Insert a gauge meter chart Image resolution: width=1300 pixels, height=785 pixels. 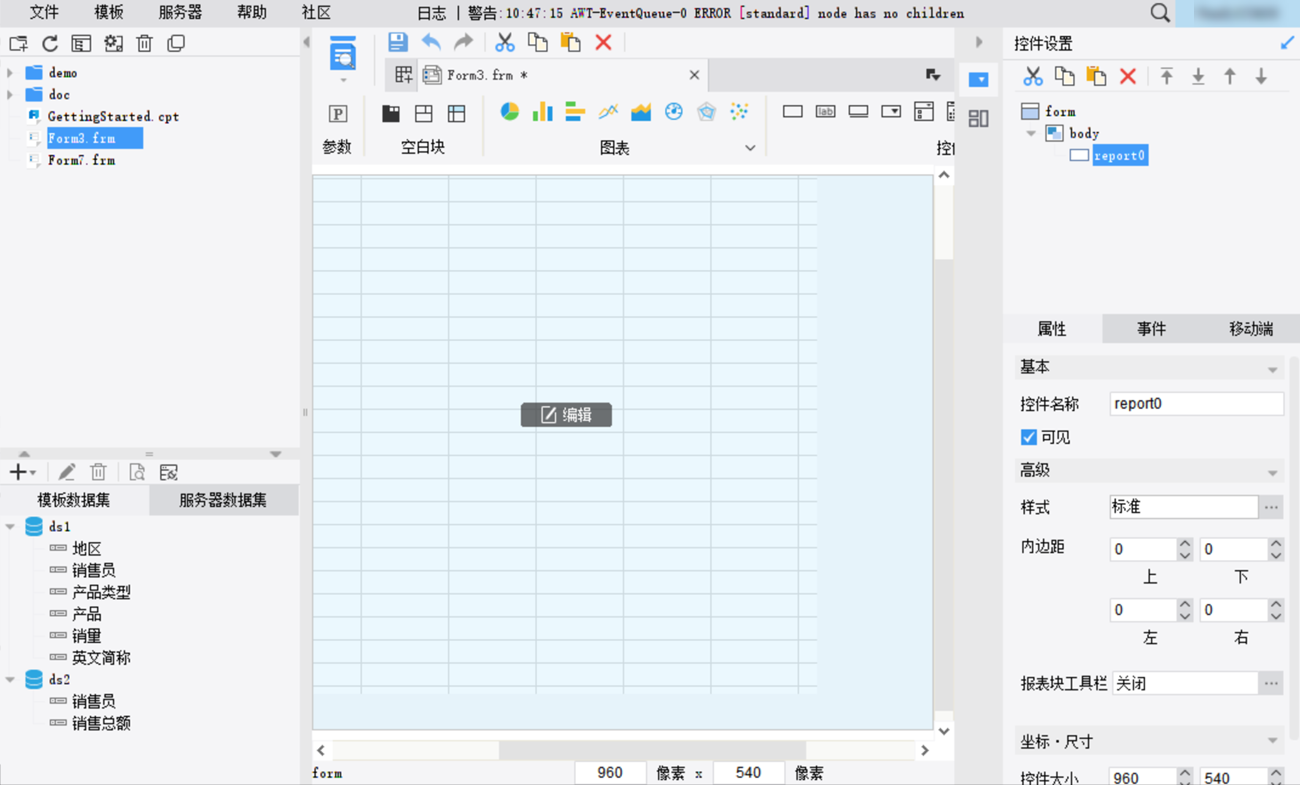(x=674, y=112)
